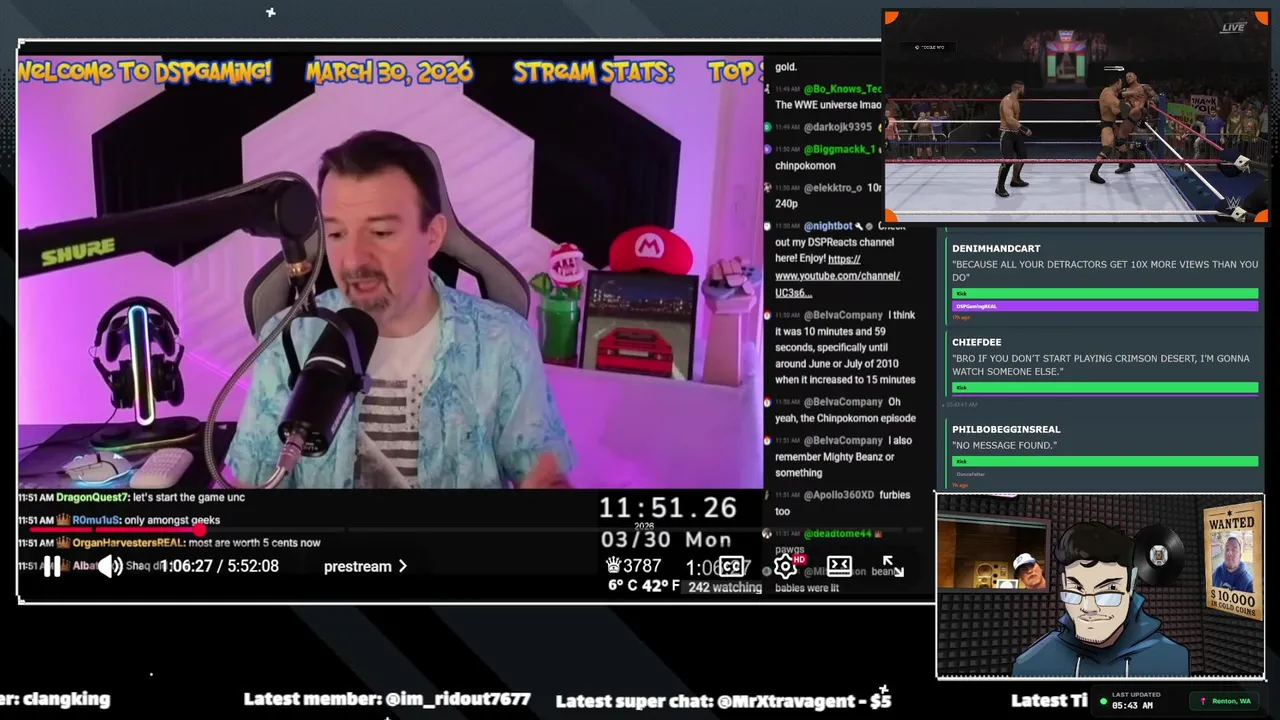Click the green status dot by Last Updated

click(1103, 701)
